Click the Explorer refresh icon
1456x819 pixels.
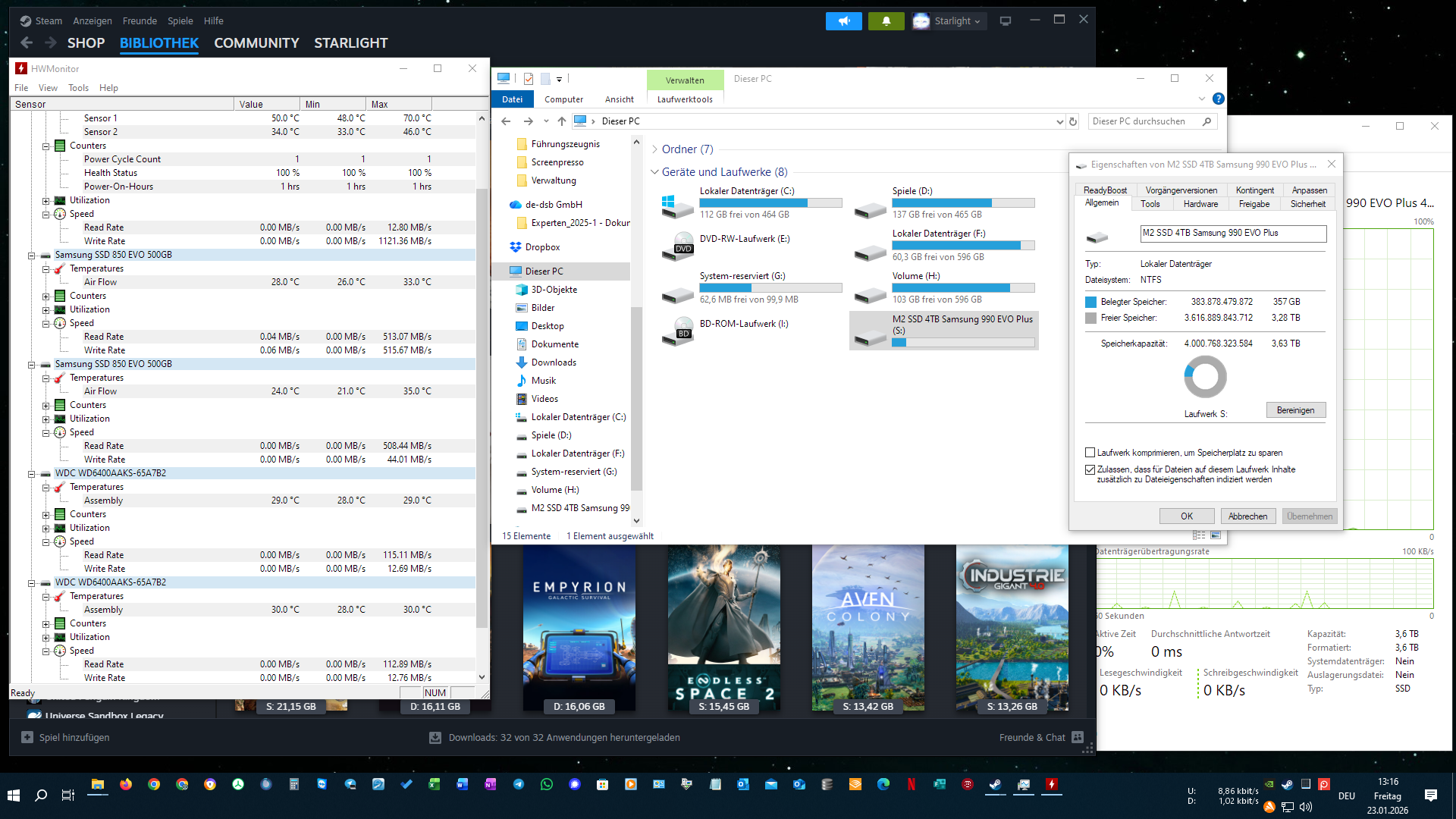pos(1073,121)
